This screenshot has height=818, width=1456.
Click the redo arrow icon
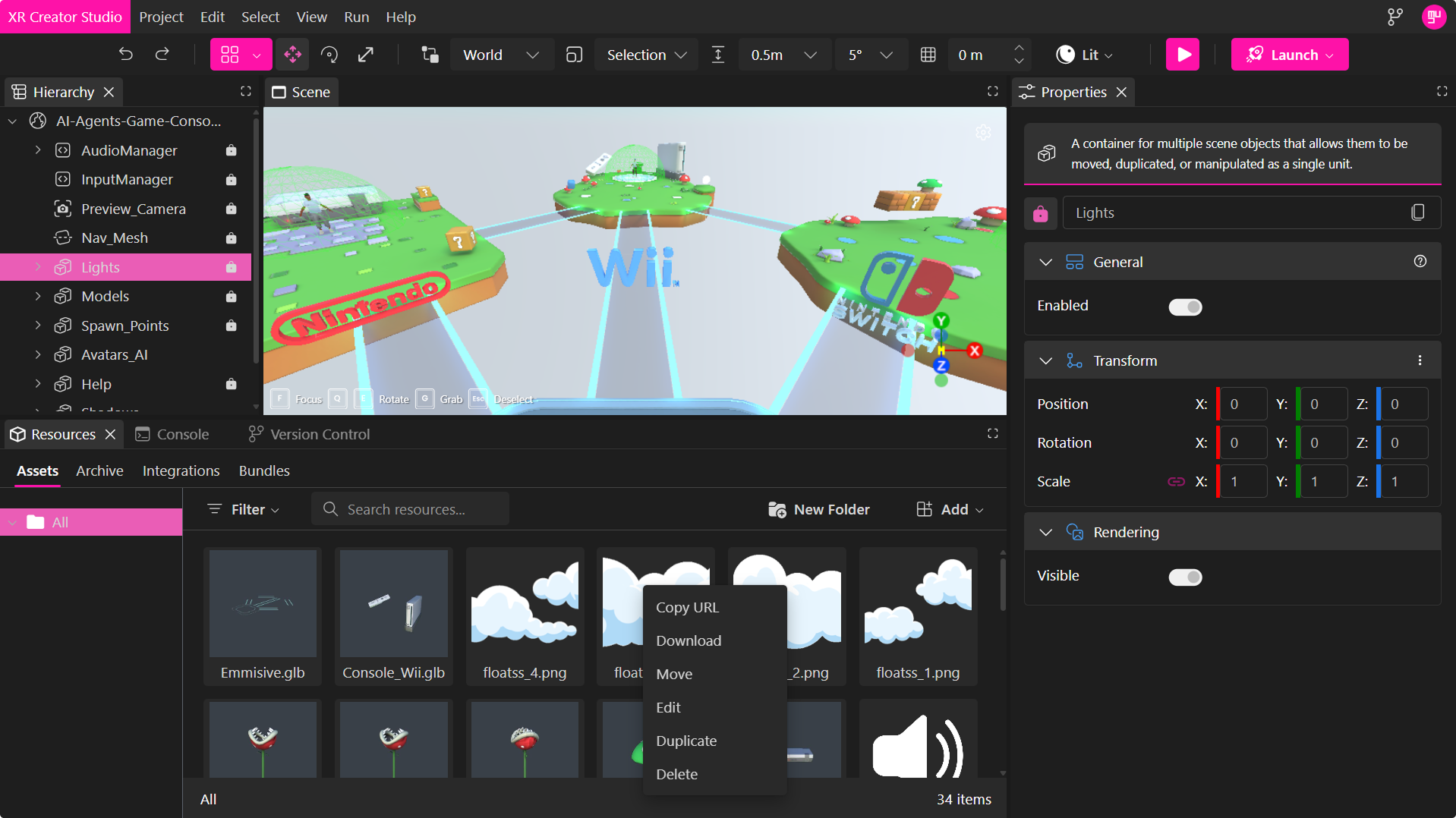point(162,55)
